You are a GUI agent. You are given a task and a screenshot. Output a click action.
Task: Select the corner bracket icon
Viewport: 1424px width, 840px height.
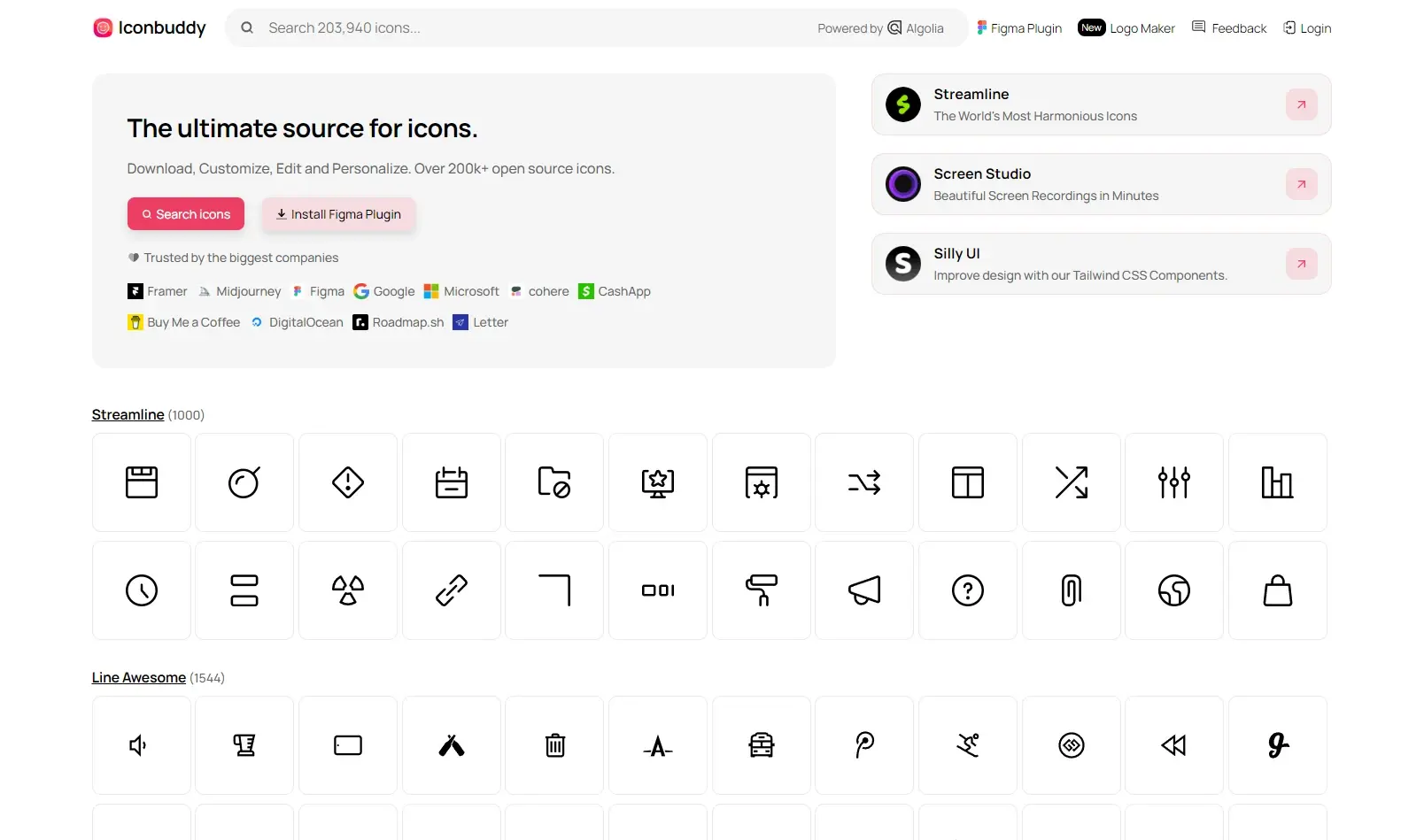(x=554, y=590)
